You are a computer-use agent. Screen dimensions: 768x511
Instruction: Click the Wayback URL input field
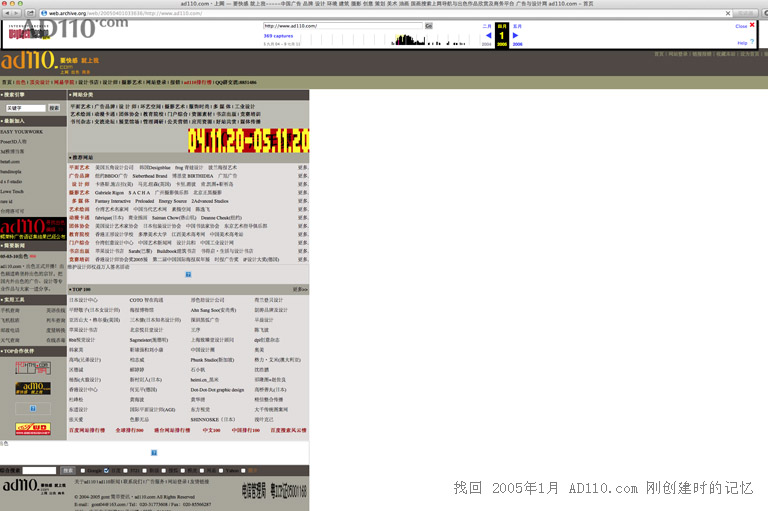tap(343, 26)
